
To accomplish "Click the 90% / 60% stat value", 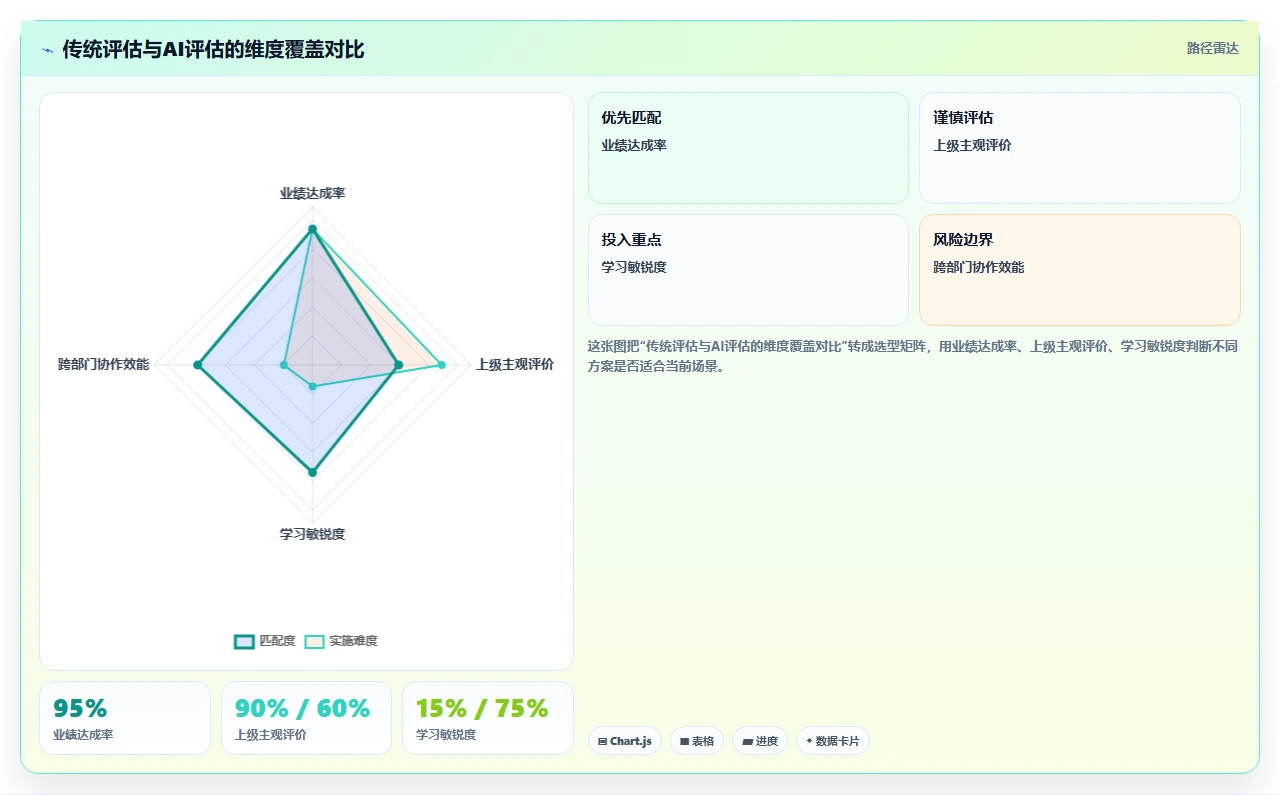I will (302, 708).
